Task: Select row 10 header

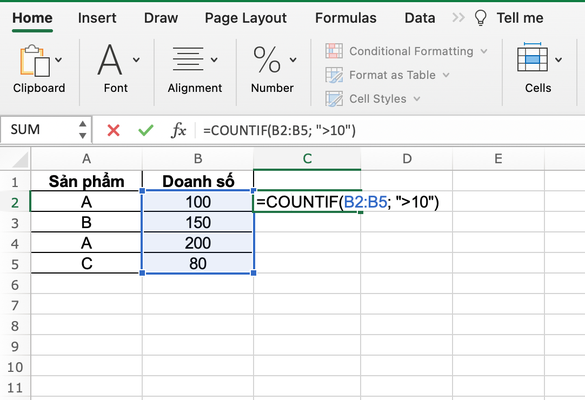Action: 15,367
